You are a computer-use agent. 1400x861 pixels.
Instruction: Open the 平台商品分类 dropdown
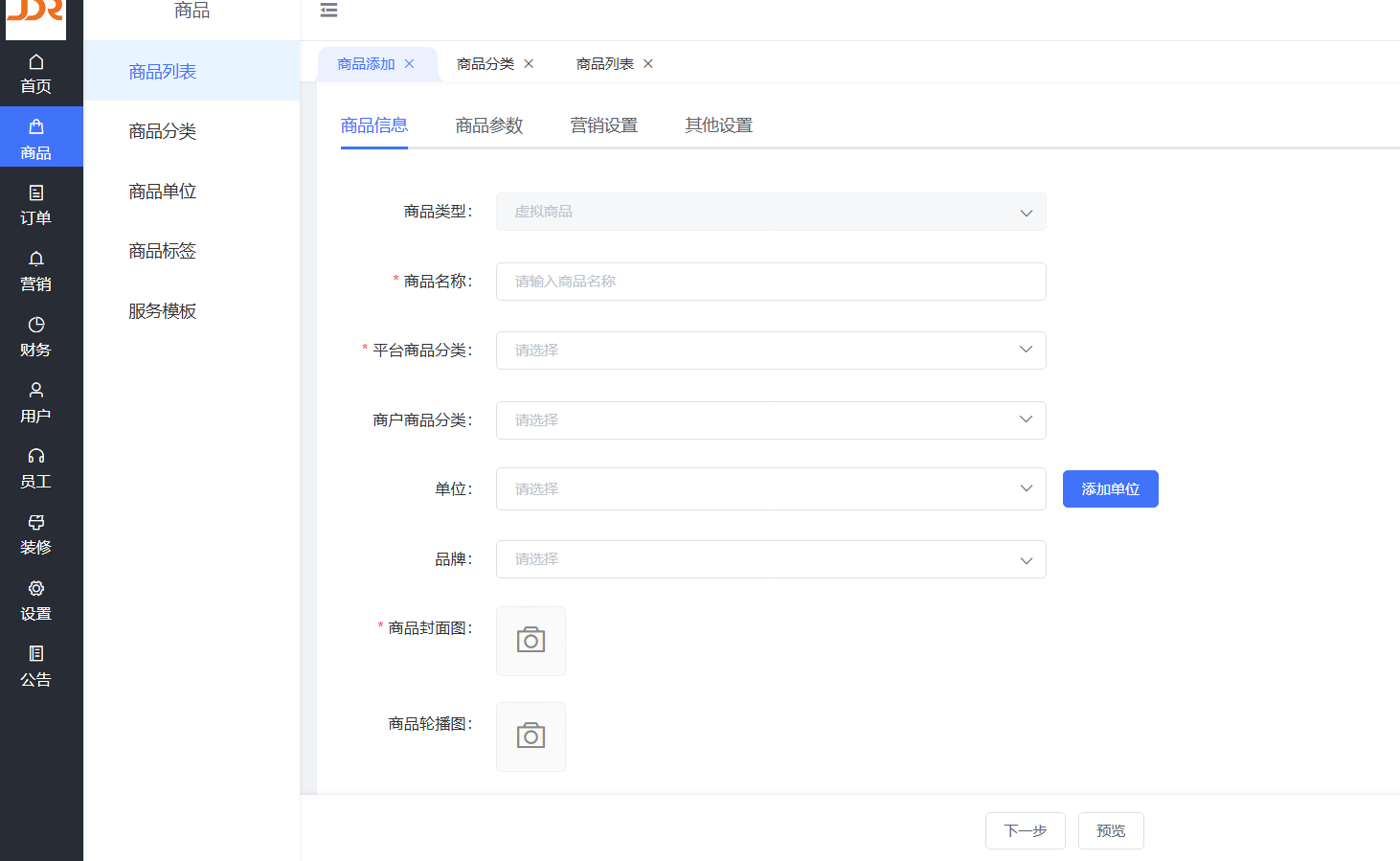pyautogui.click(x=771, y=351)
